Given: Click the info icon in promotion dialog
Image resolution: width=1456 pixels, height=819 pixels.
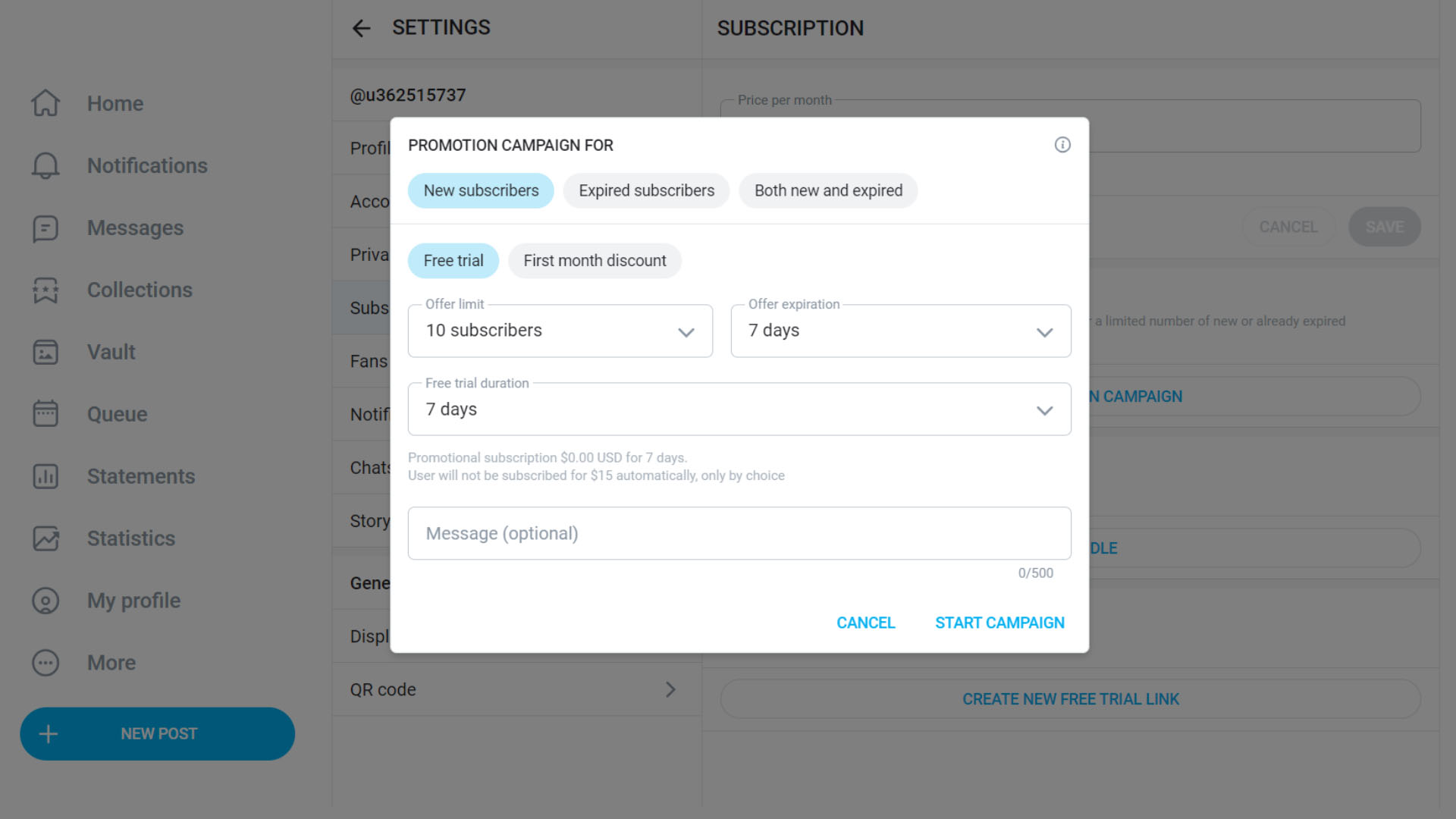Looking at the screenshot, I should (x=1062, y=145).
